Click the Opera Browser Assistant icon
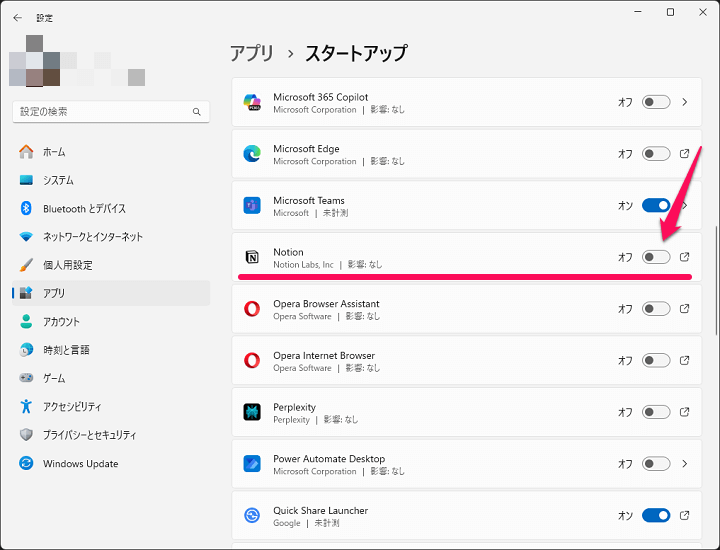 click(252, 309)
